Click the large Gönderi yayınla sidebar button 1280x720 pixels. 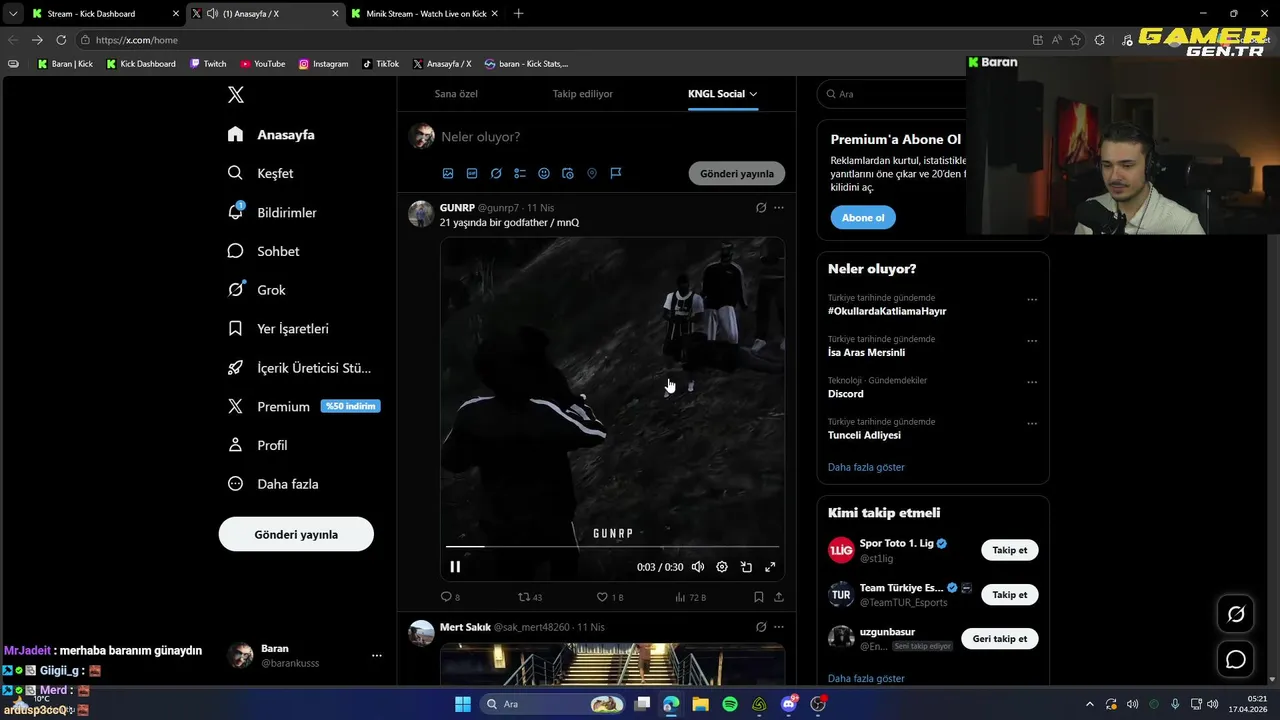(x=296, y=534)
